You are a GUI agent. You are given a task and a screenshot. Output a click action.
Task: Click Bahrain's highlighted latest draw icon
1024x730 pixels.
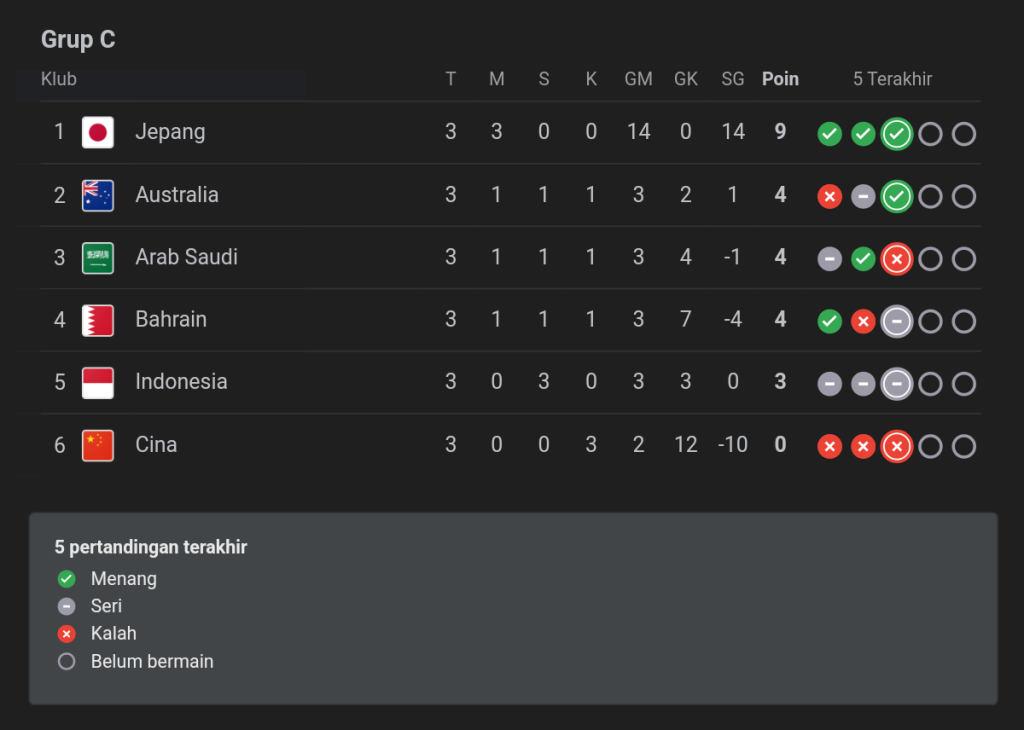point(897,322)
